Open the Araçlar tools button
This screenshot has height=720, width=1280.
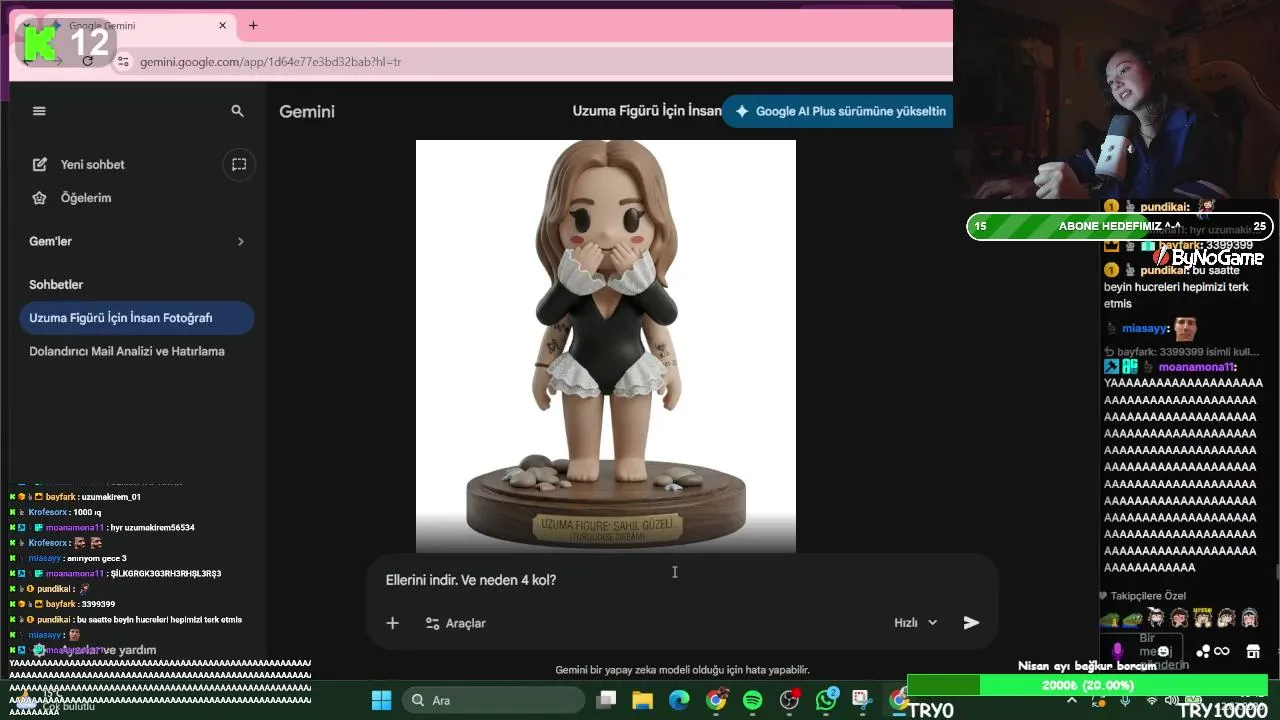click(456, 623)
